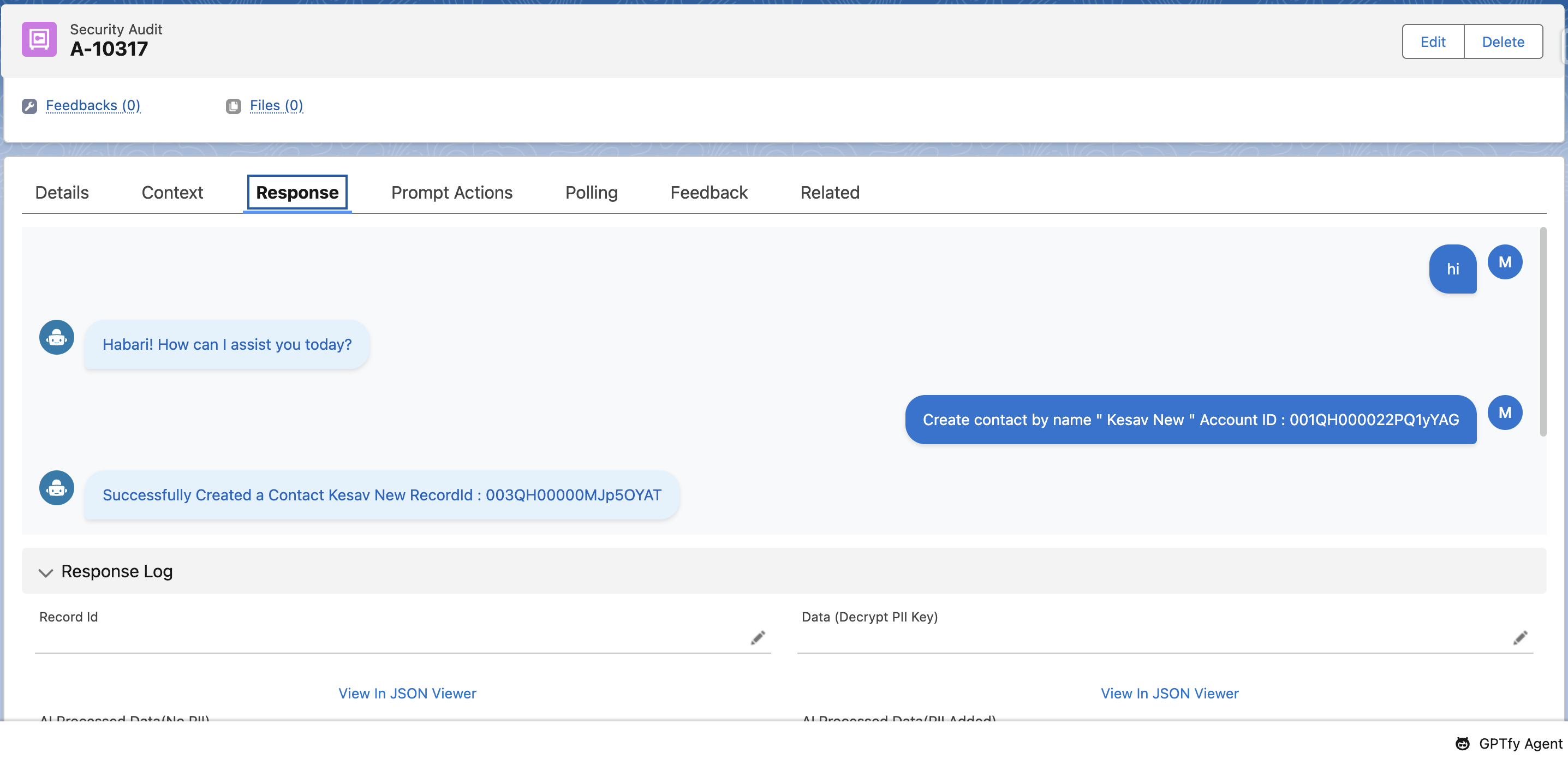Switch to the Details tab
This screenshot has height=765, width=1568.
click(62, 192)
